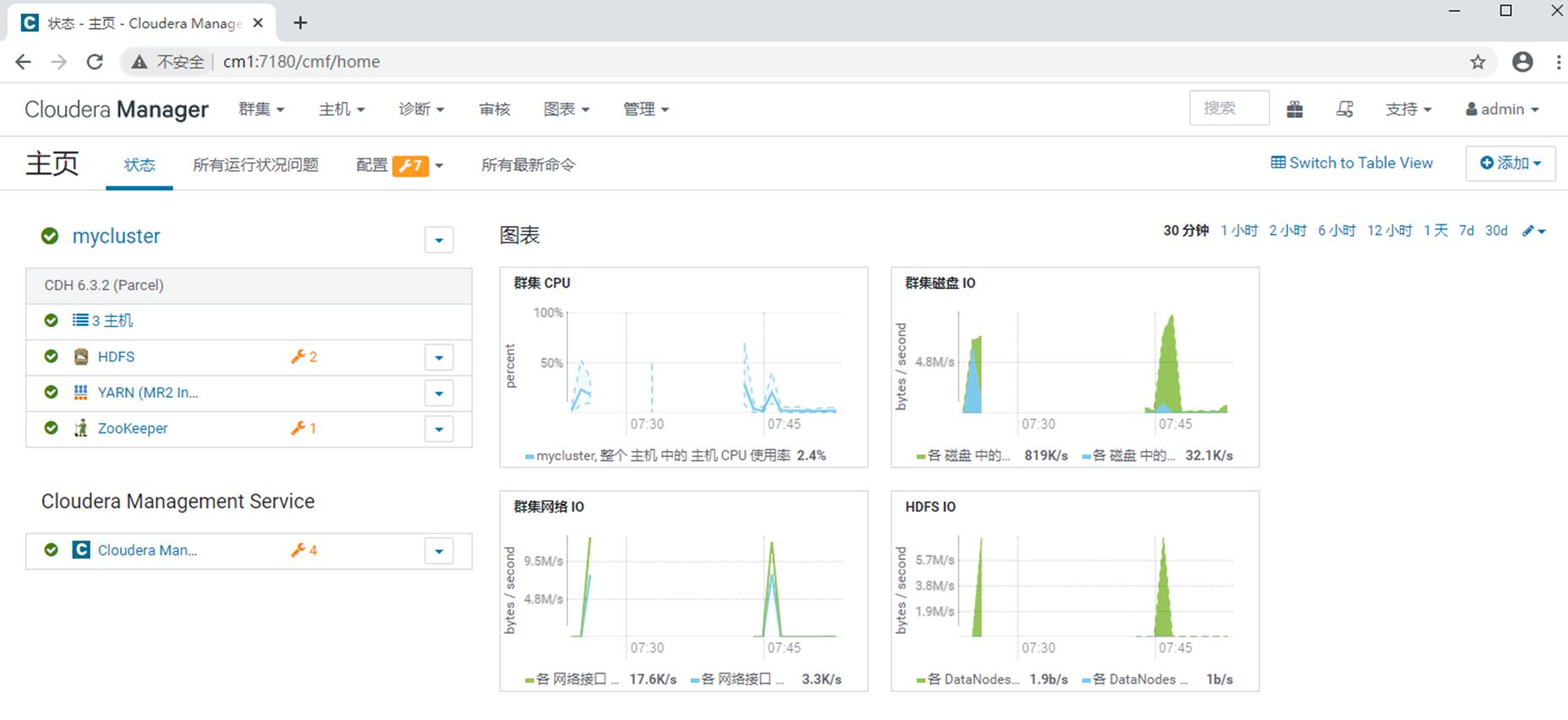1568x720 pixels.
Task: Go back to the previous page
Action: point(24,62)
